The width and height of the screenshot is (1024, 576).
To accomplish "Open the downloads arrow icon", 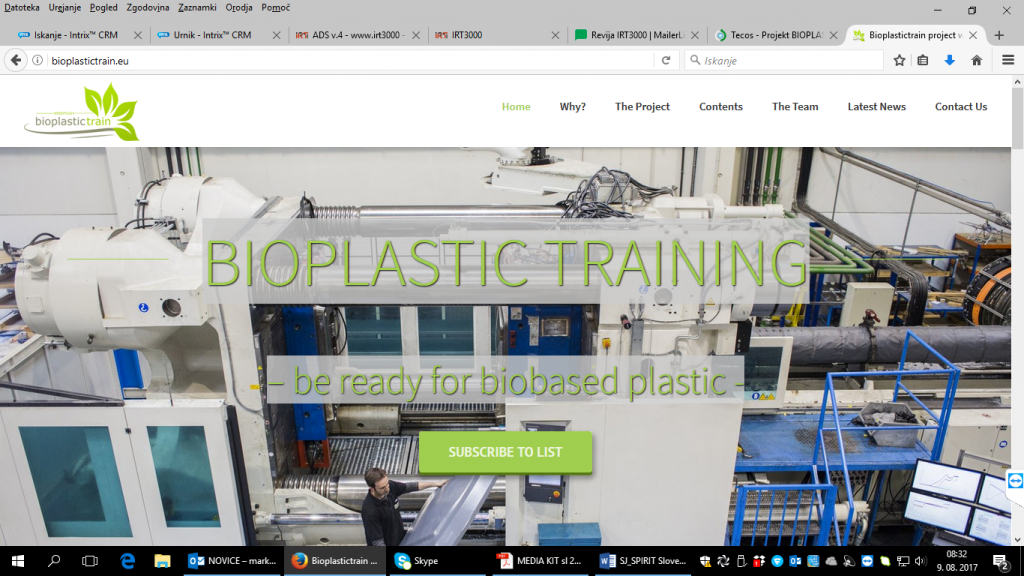I will [950, 60].
